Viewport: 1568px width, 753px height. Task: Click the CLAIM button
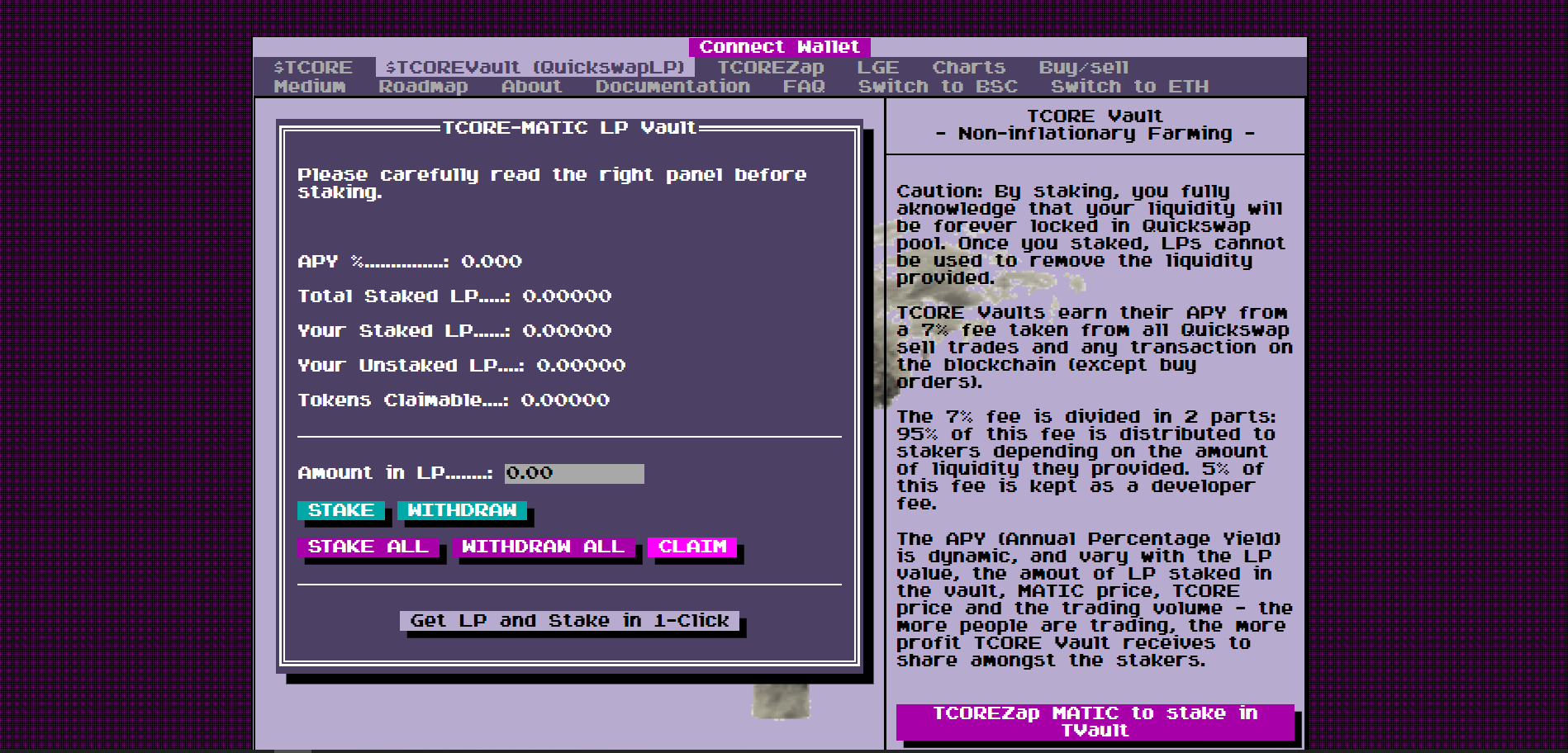[x=692, y=547]
